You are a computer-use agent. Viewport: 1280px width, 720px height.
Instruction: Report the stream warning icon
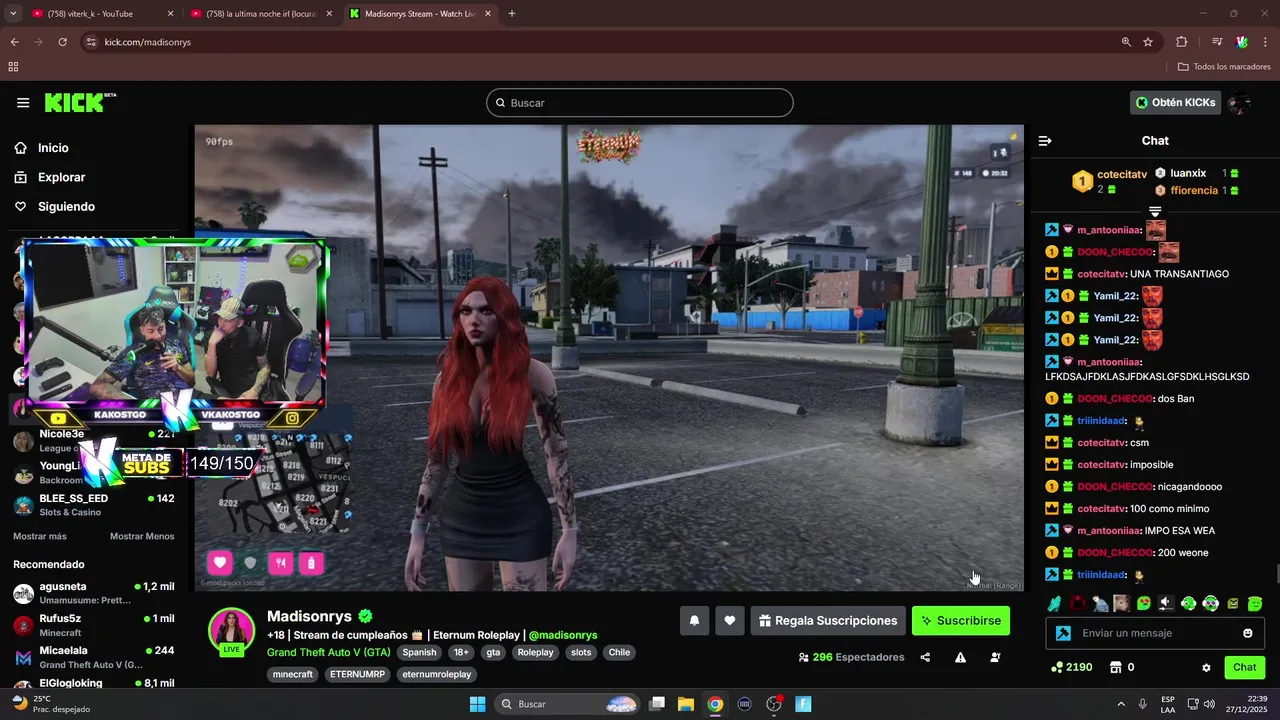(x=960, y=657)
